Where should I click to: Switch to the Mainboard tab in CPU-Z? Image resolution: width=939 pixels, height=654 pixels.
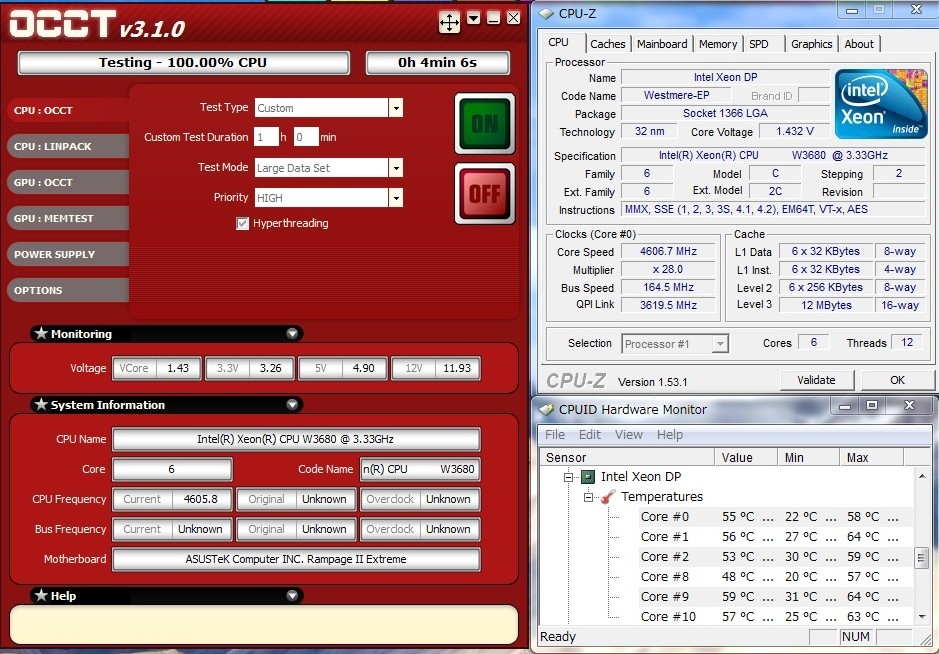[662, 44]
